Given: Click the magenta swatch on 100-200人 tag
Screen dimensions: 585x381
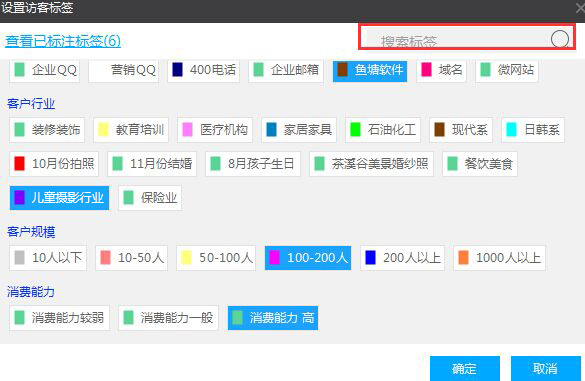Looking at the screenshot, I should tap(275, 257).
